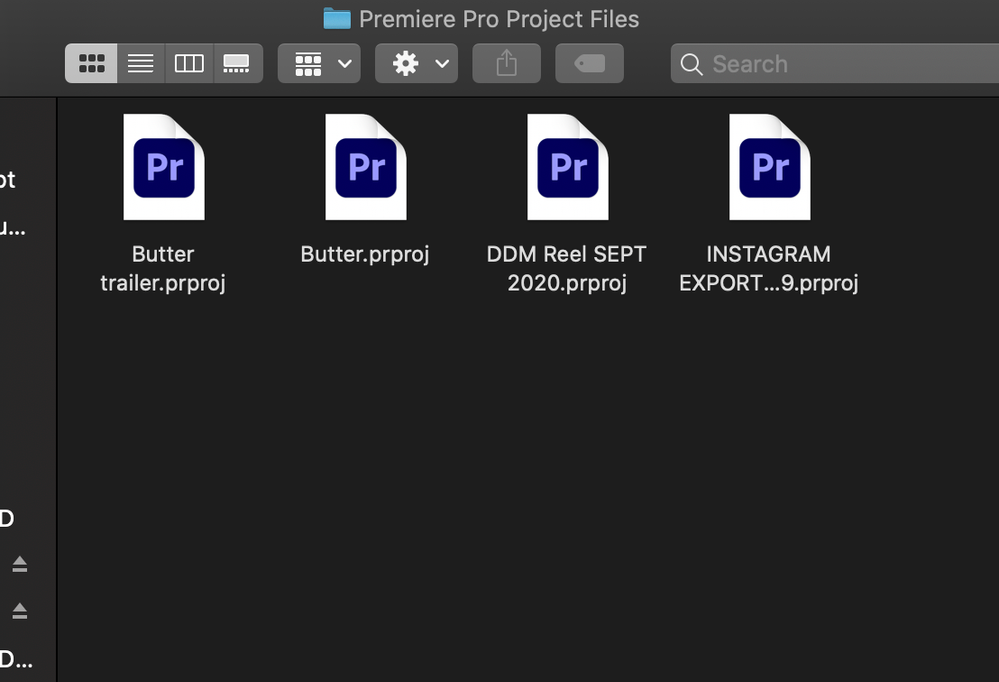Eject the first mounted drive in sidebar
Screen dimensions: 999x682
[22, 564]
